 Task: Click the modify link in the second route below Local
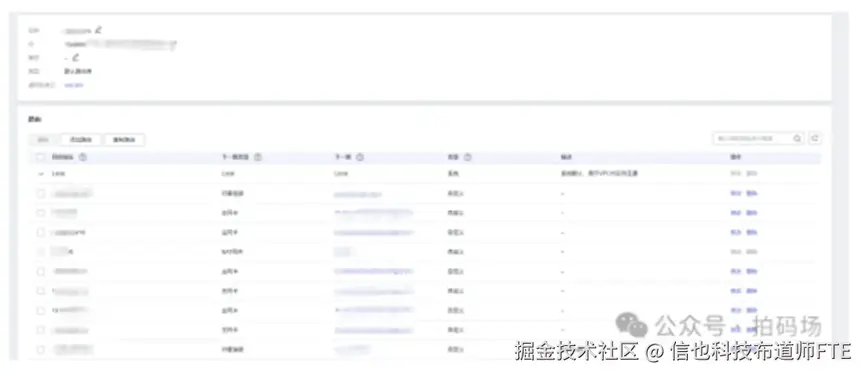pos(735,213)
